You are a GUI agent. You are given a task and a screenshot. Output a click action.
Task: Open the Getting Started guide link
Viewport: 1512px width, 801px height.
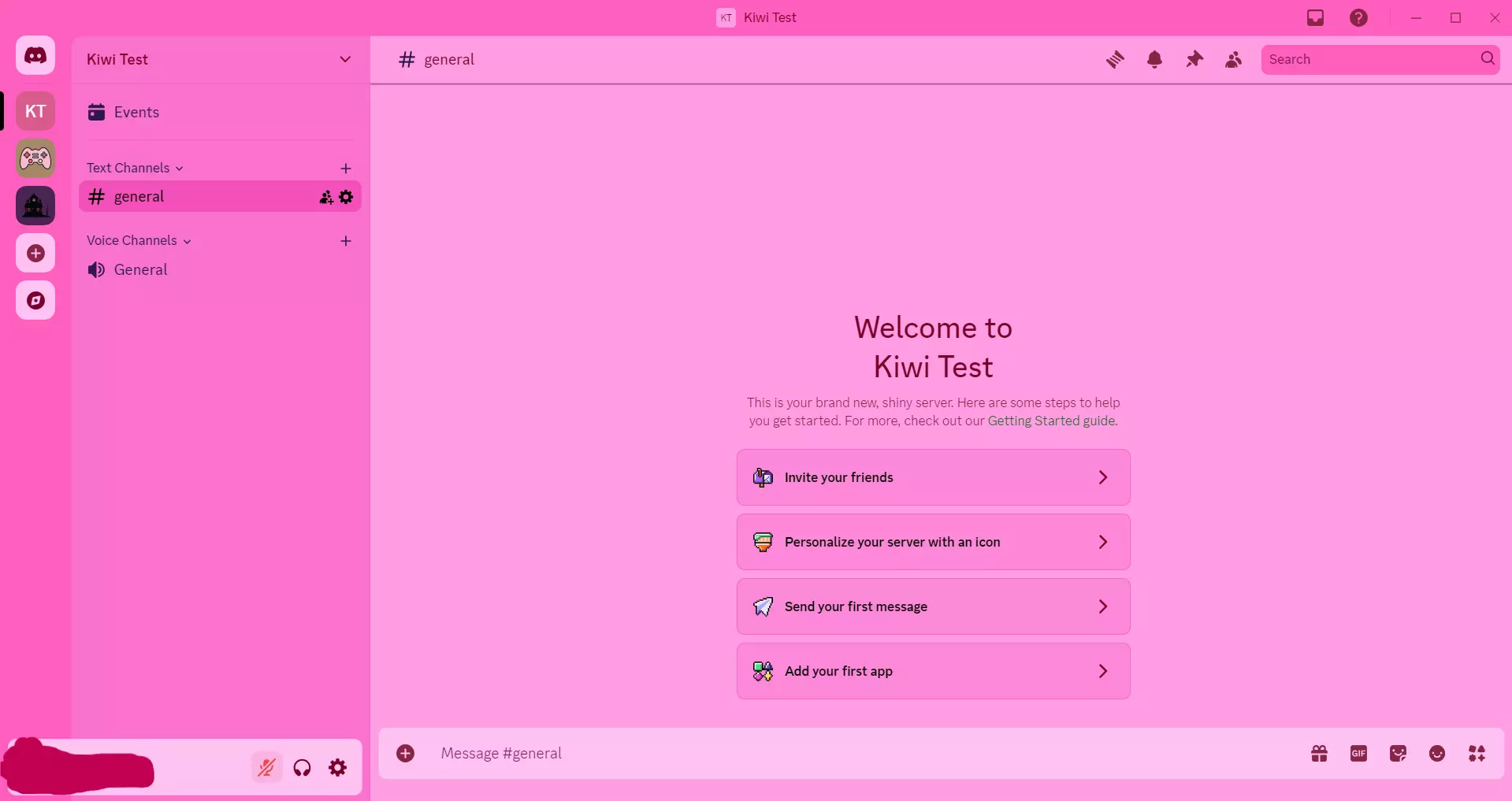[x=1052, y=421]
